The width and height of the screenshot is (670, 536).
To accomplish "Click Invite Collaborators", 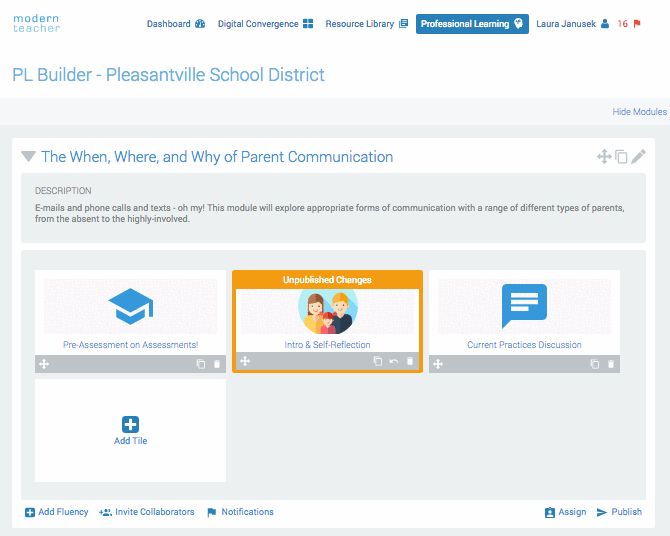I will [x=147, y=512].
